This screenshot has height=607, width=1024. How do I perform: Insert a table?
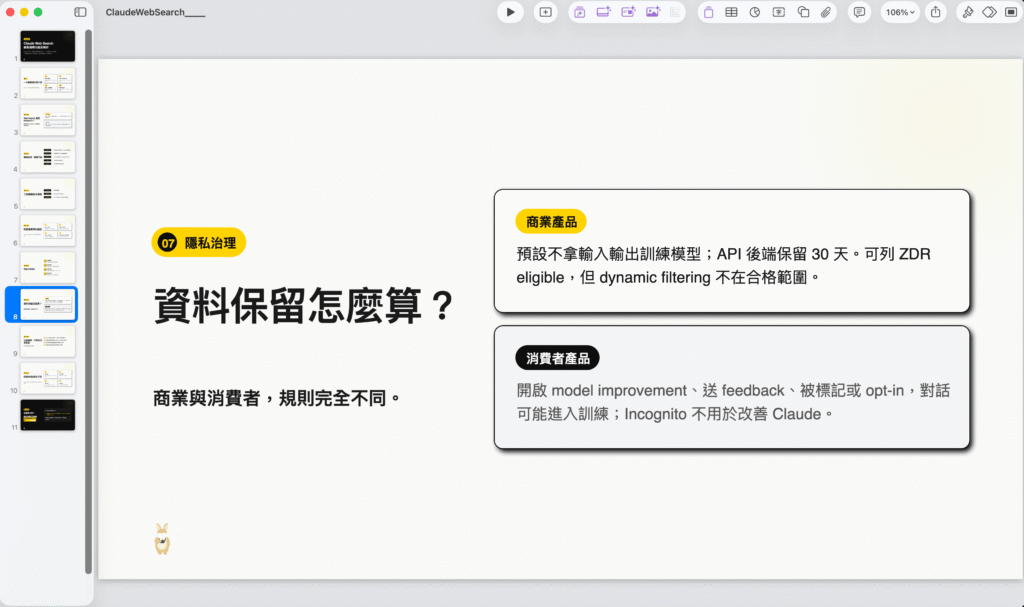coord(731,12)
